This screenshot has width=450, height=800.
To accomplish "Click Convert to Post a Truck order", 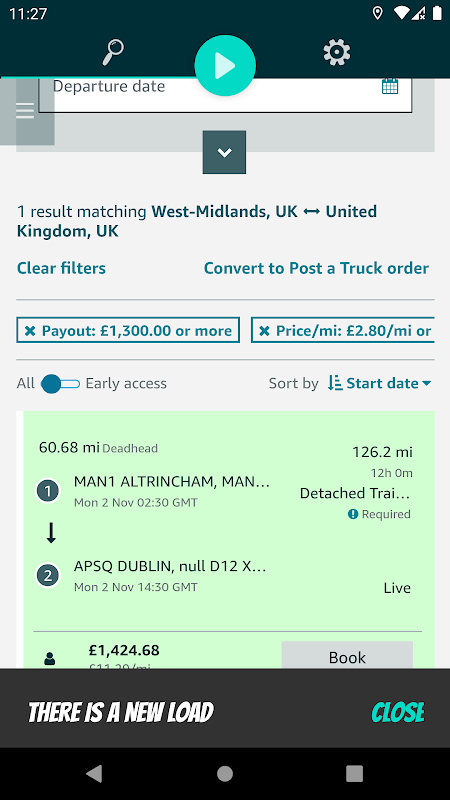I will (316, 268).
